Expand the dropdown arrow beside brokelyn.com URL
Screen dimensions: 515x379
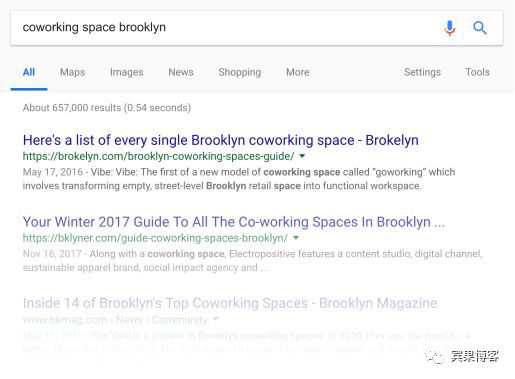[x=302, y=156]
